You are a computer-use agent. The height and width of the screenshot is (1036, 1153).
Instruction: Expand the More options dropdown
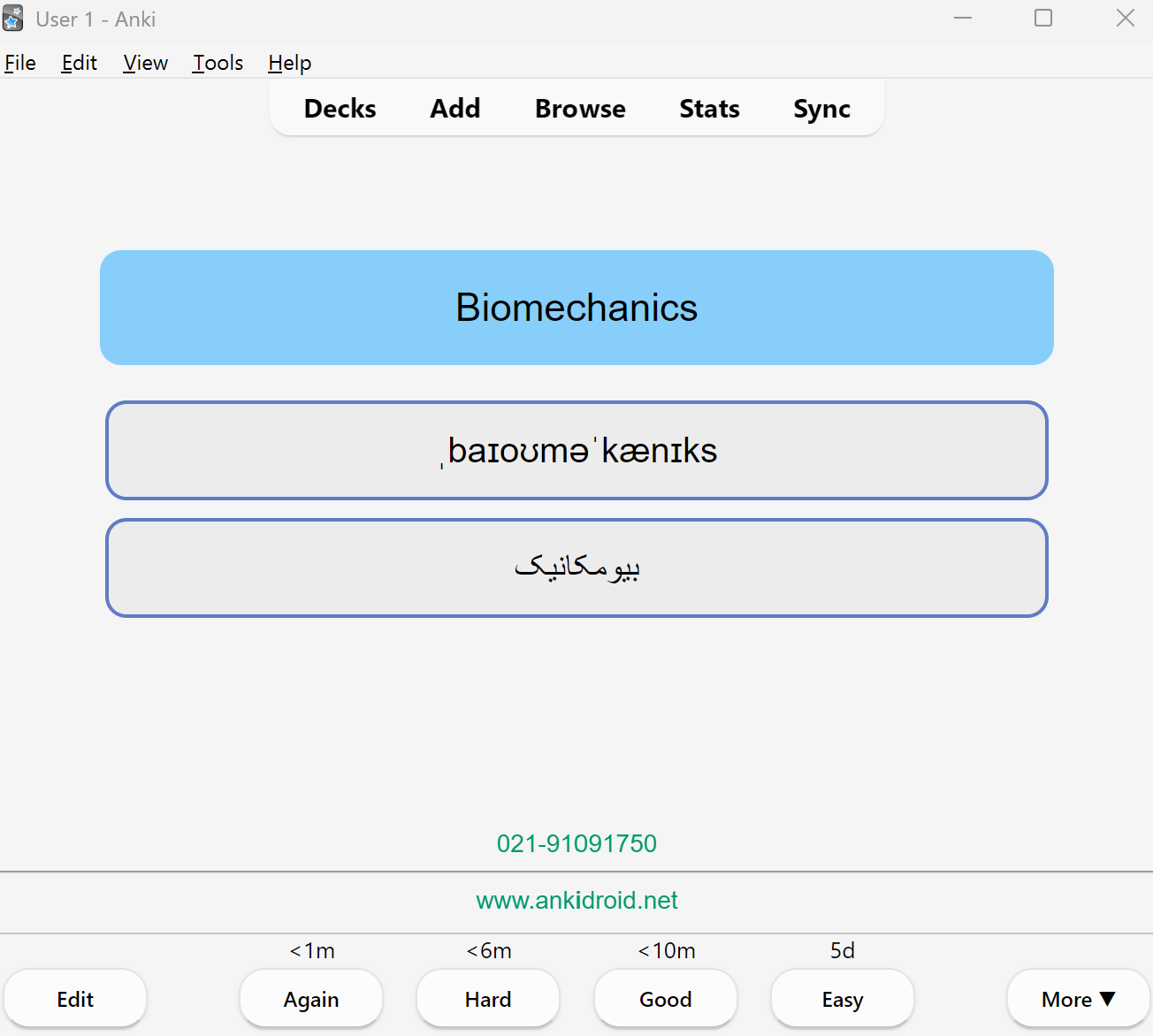1079,999
